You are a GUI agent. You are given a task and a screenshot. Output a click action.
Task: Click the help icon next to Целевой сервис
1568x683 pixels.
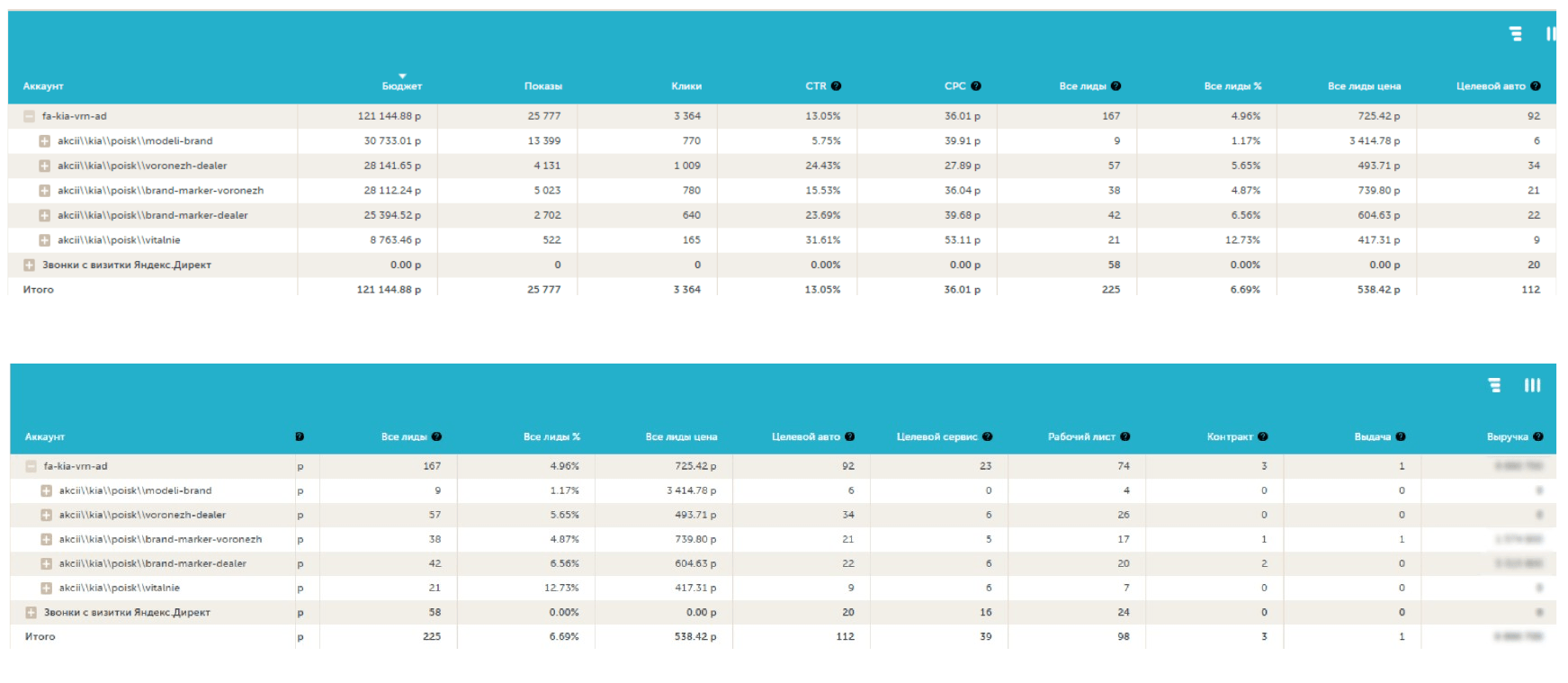pos(988,436)
